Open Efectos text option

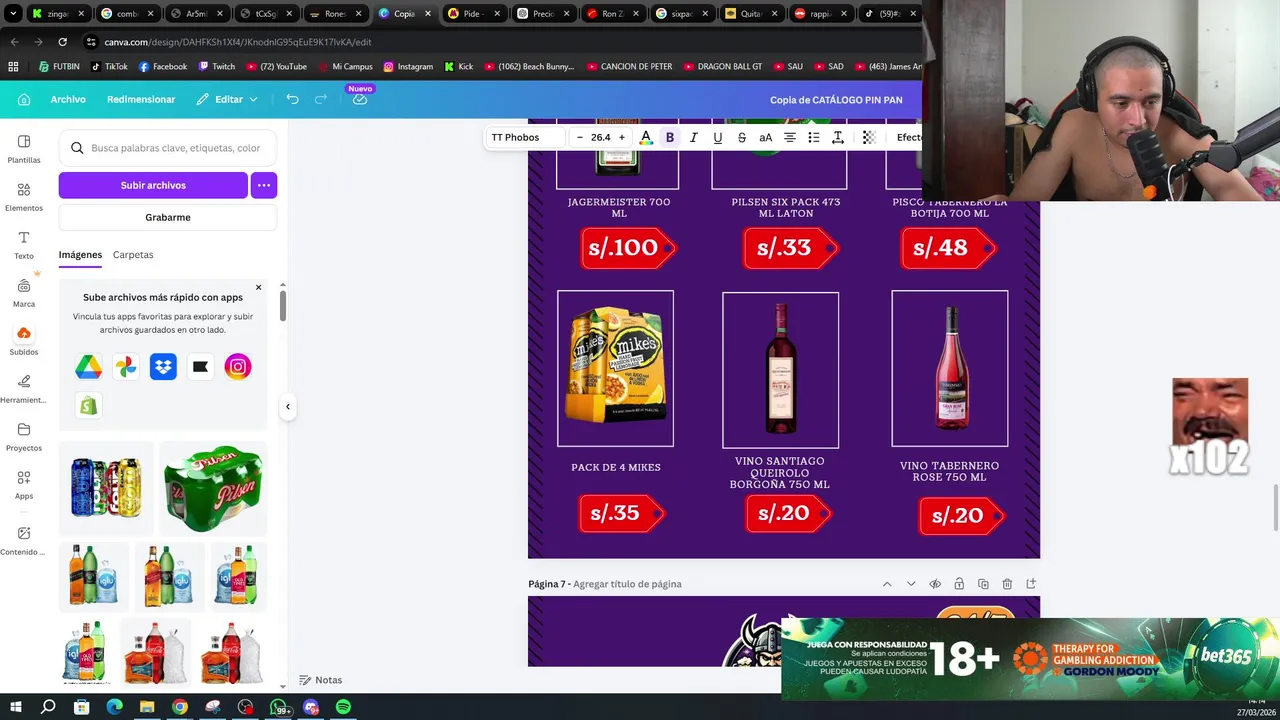click(908, 137)
